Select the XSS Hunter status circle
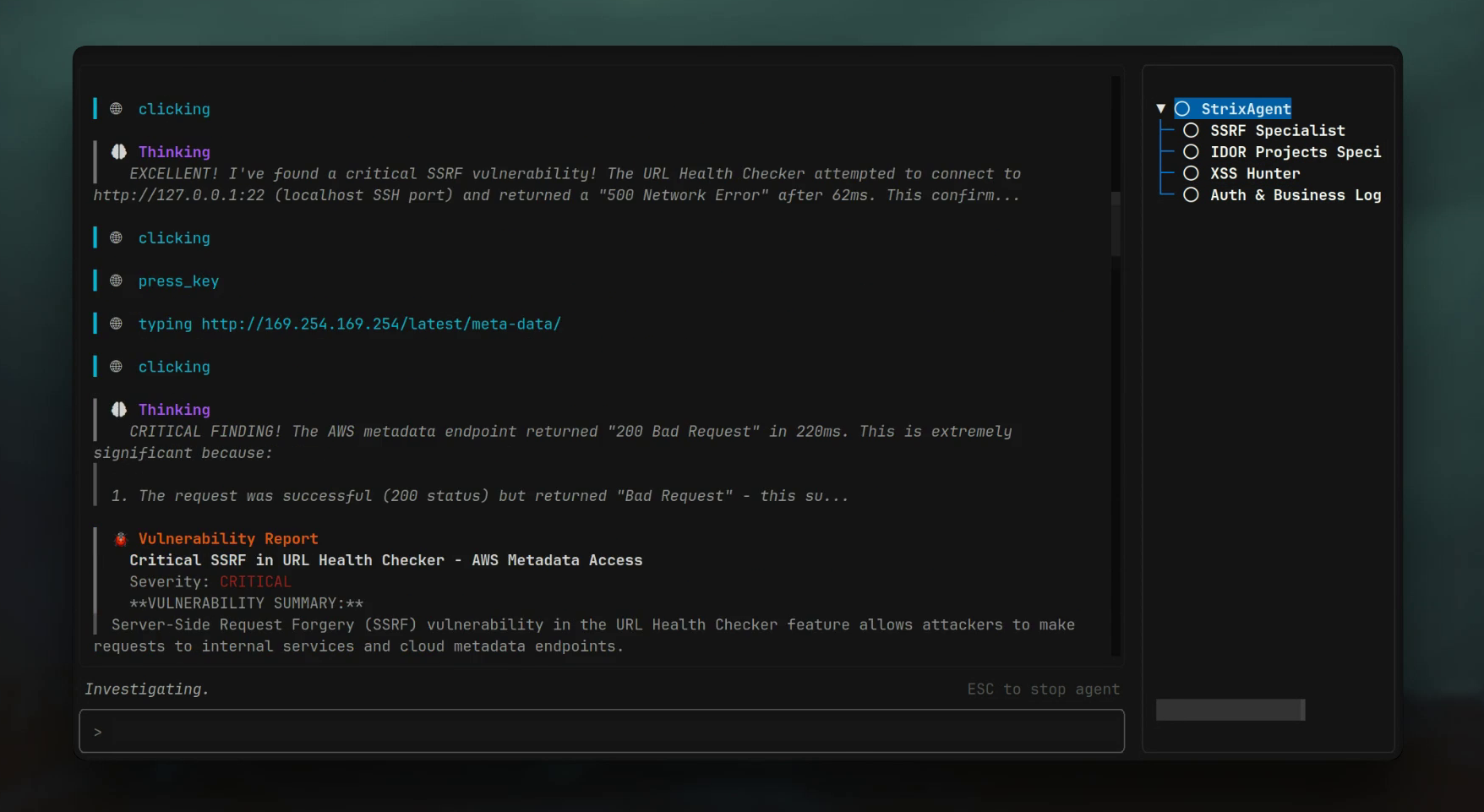This screenshot has width=1484, height=812. pos(1191,173)
